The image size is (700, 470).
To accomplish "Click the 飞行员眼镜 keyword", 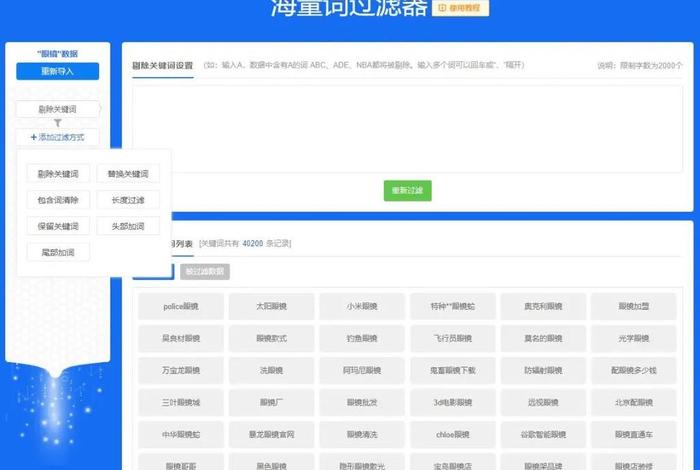I will (x=453, y=338).
